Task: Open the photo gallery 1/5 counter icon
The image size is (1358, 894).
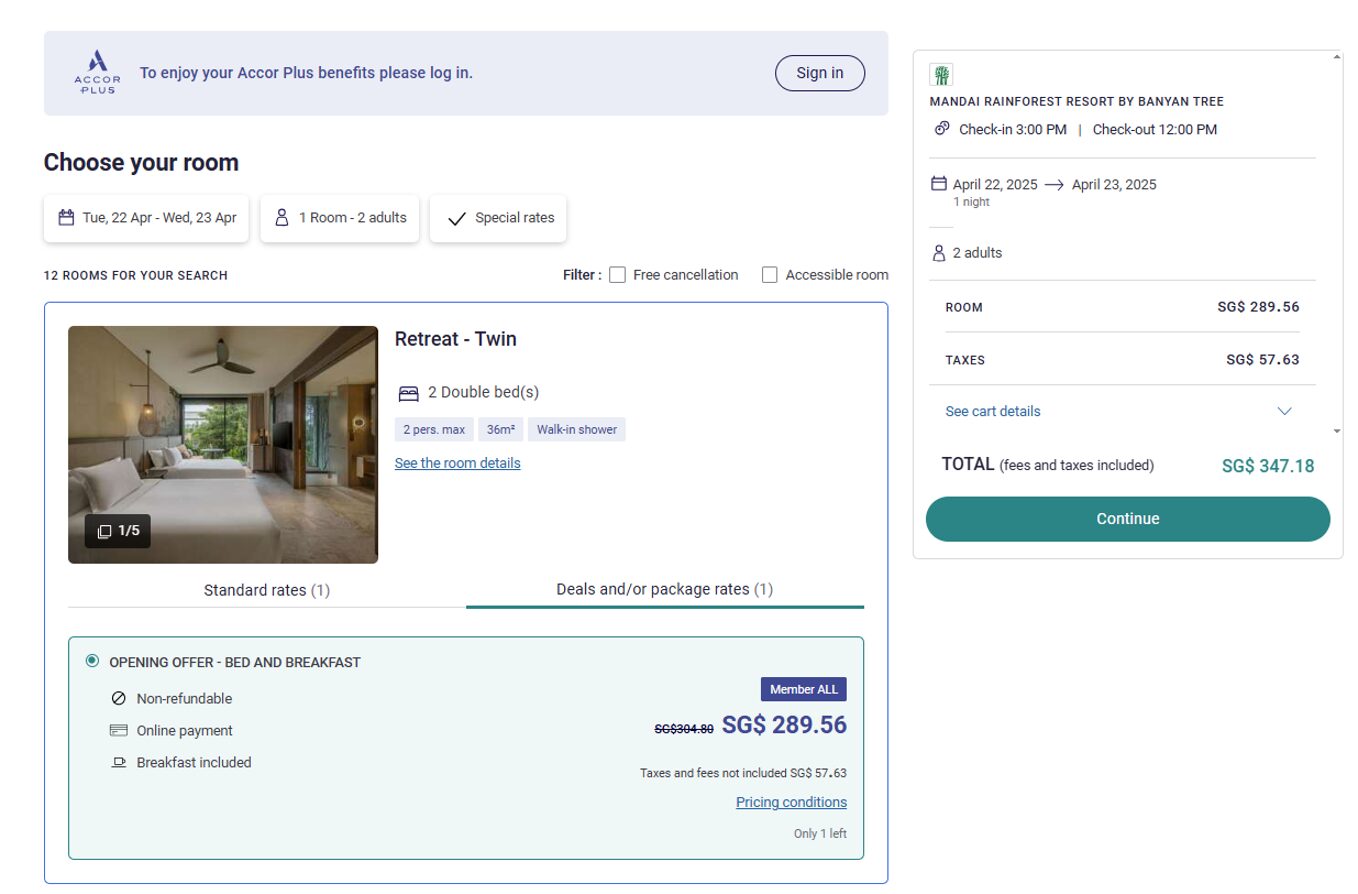Action: pos(104,531)
